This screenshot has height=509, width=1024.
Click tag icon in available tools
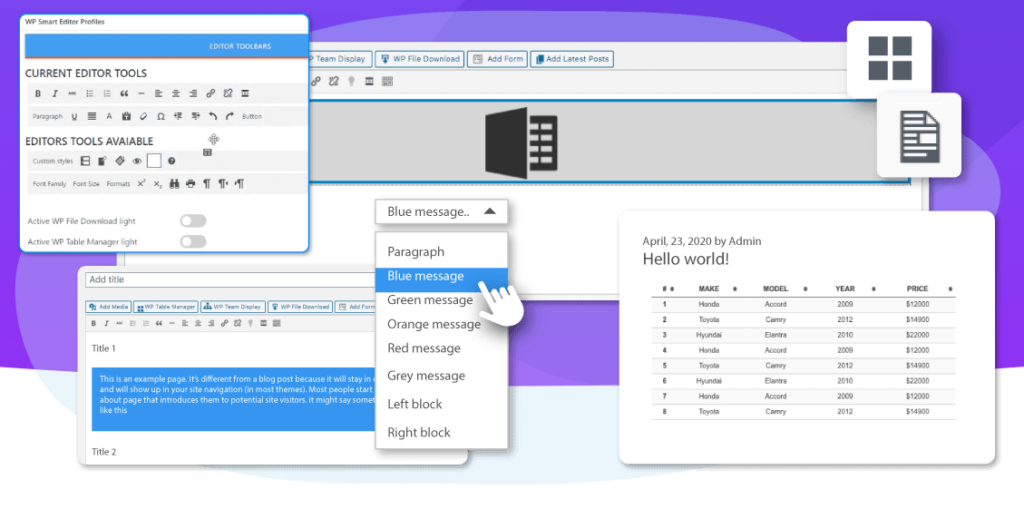coord(120,160)
